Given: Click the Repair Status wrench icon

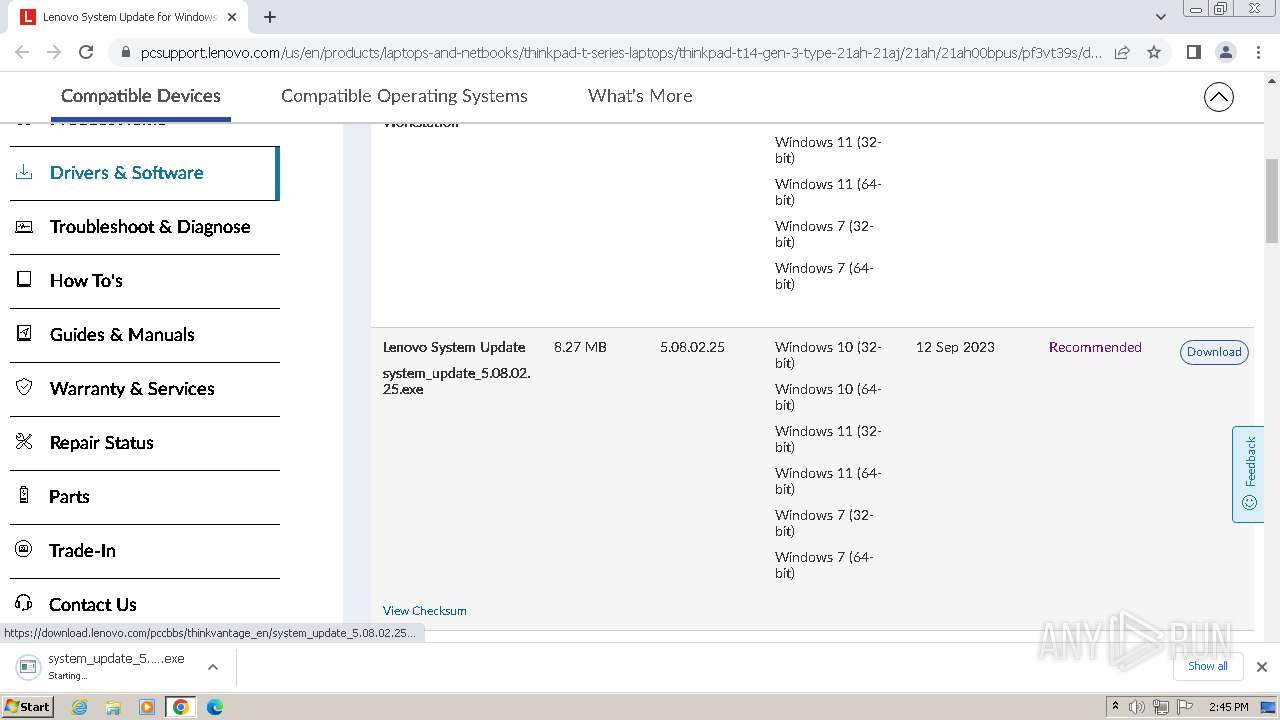Looking at the screenshot, I should pos(24,442).
